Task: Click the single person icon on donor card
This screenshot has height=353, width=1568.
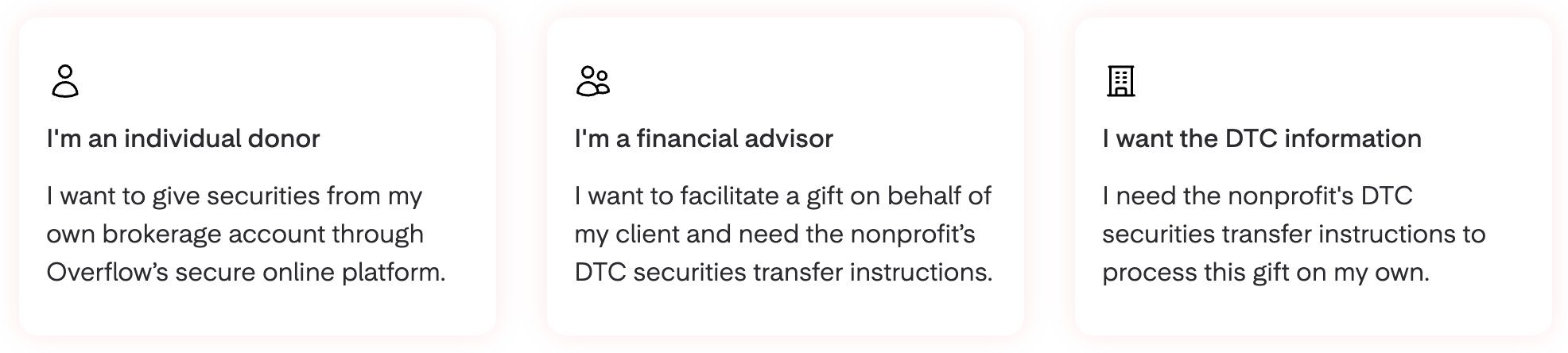Action: tap(65, 81)
